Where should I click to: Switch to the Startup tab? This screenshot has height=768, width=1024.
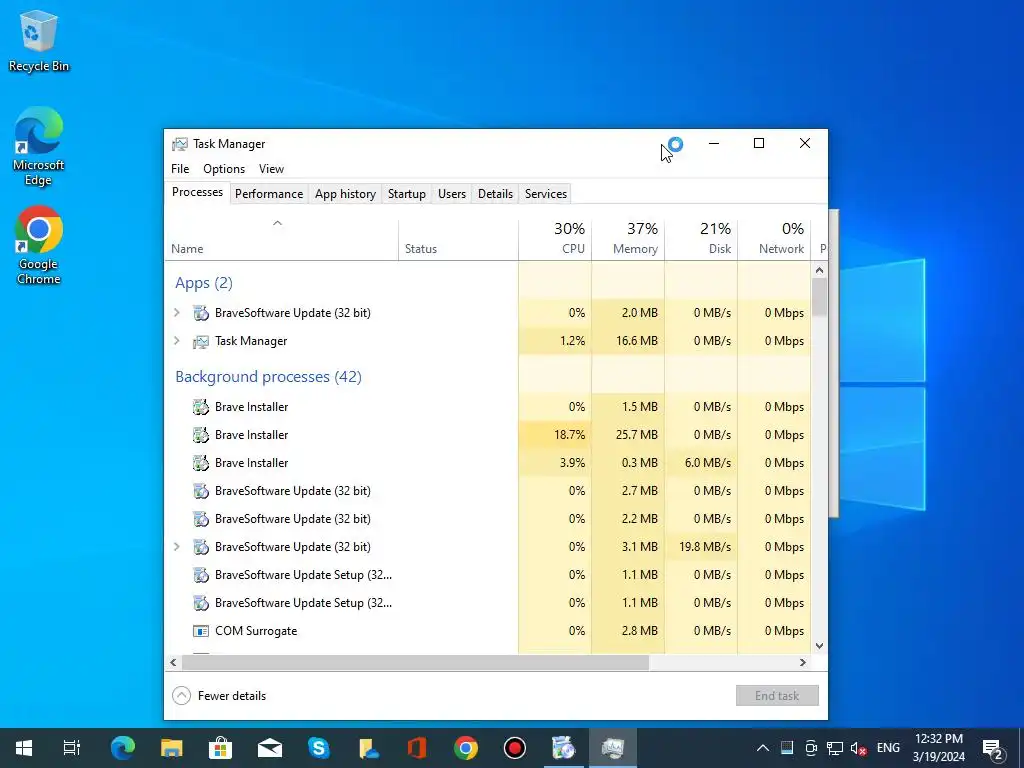tap(406, 194)
